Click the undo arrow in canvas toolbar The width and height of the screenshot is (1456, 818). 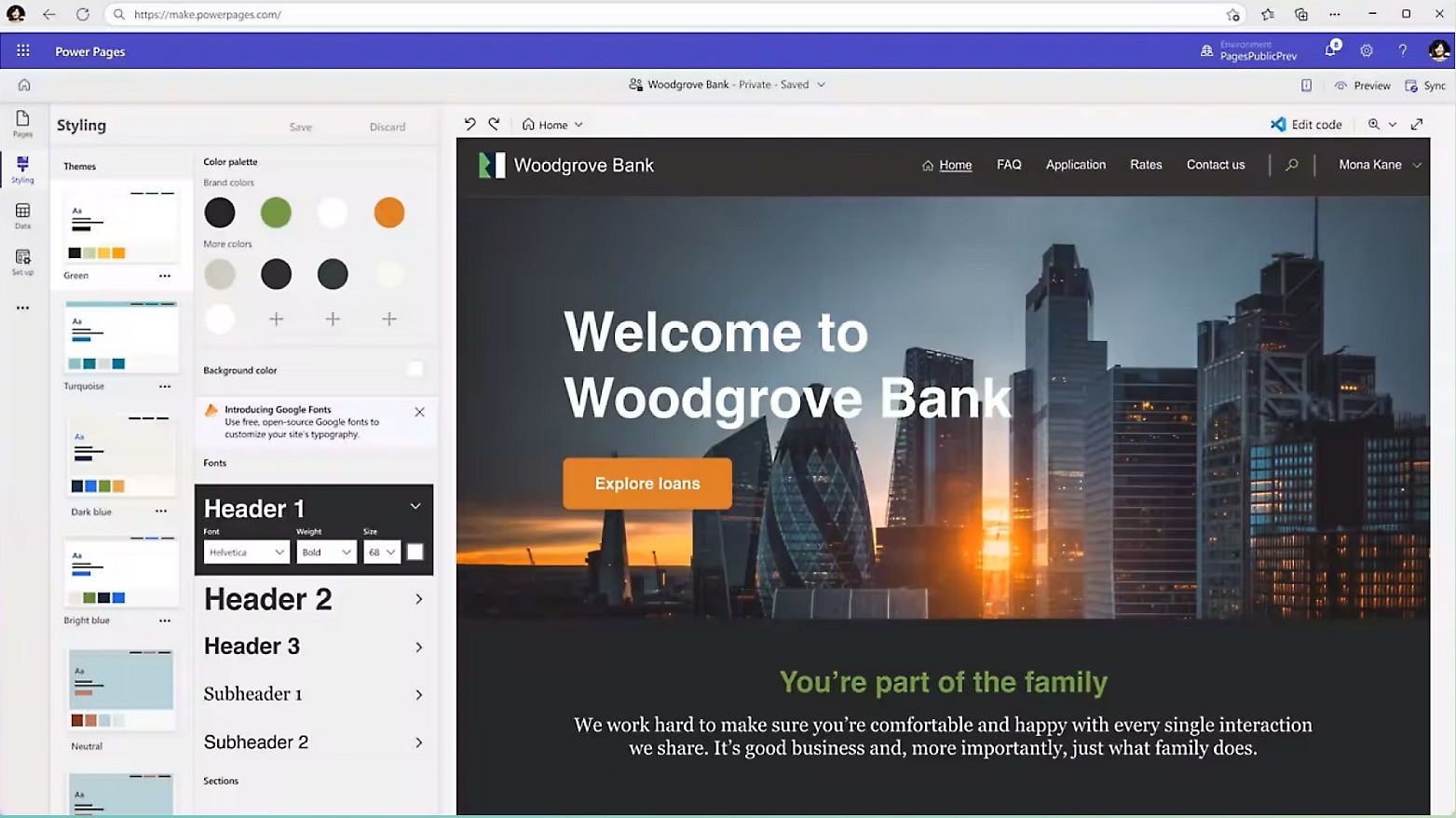coord(469,124)
